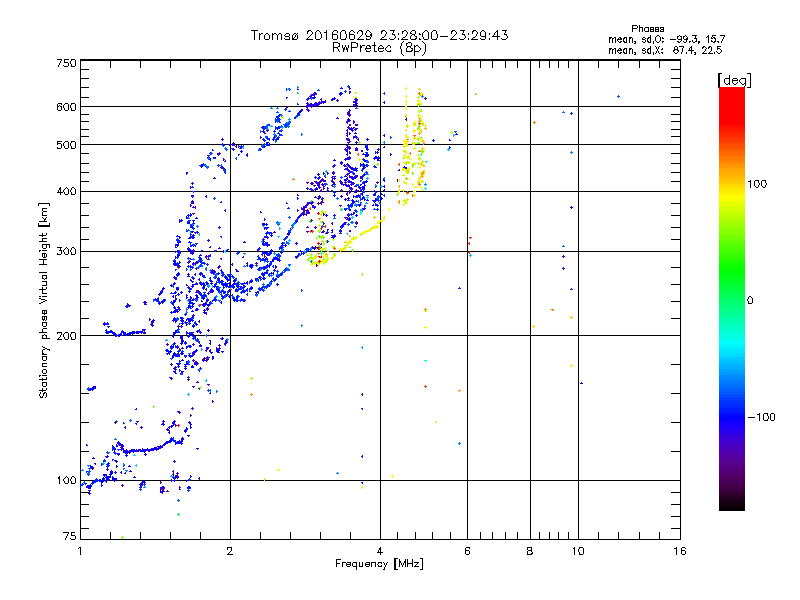Click the isolated blue data point near 12 MHz
Viewport: 800px width, 600px height.
pyautogui.click(x=618, y=96)
